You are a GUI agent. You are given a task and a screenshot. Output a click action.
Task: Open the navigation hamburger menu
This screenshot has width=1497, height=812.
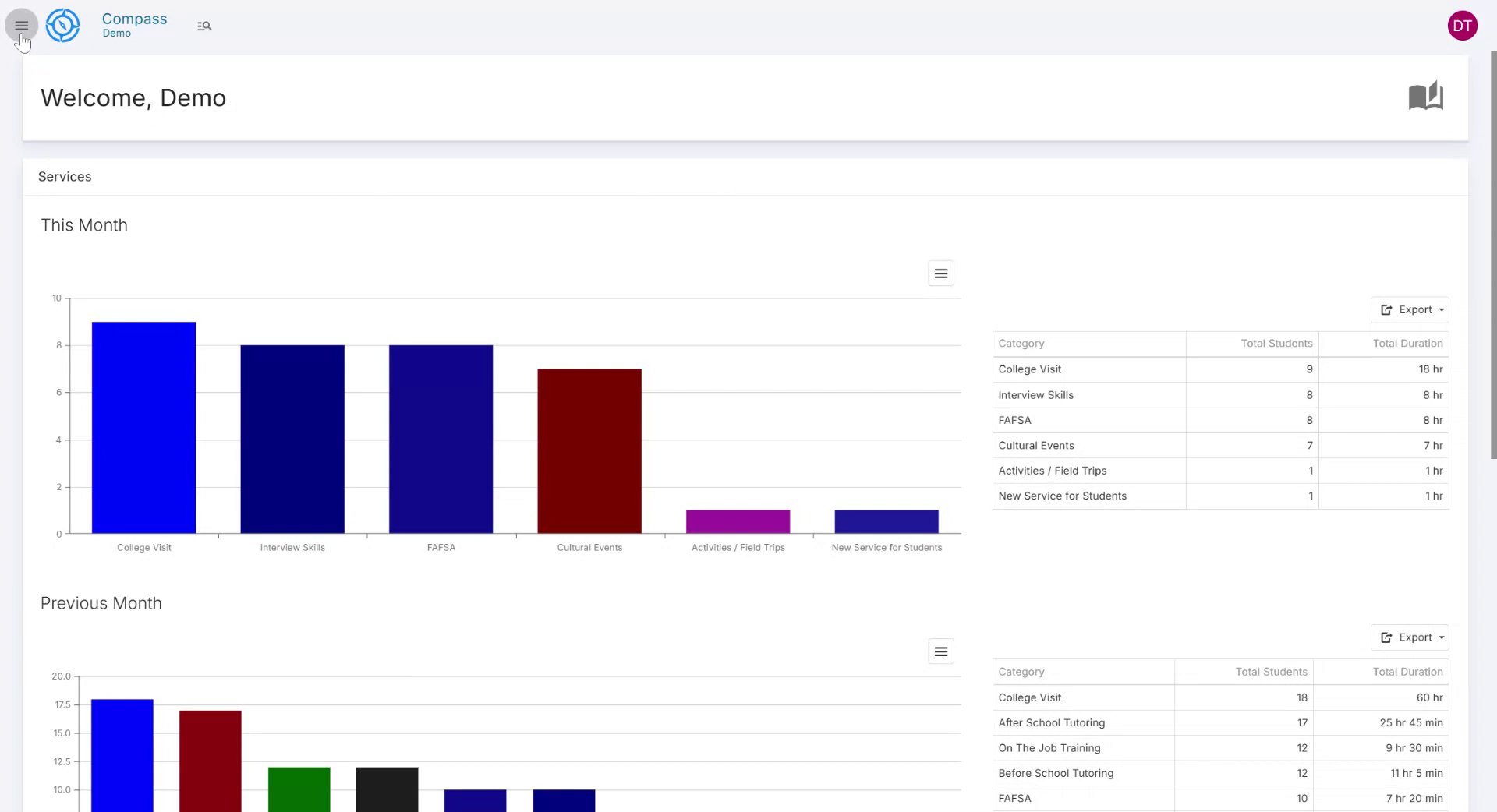pyautogui.click(x=21, y=25)
